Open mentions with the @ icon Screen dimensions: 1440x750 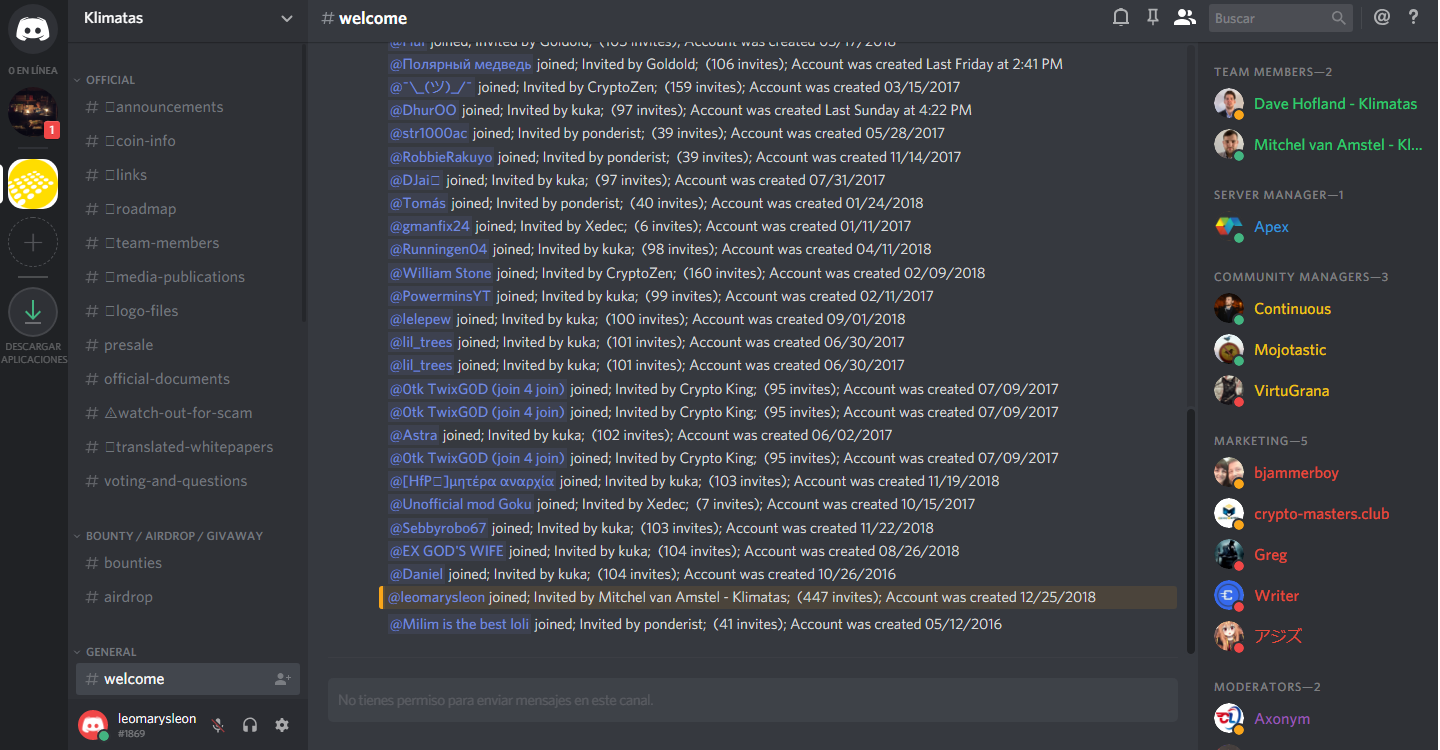tap(1382, 17)
